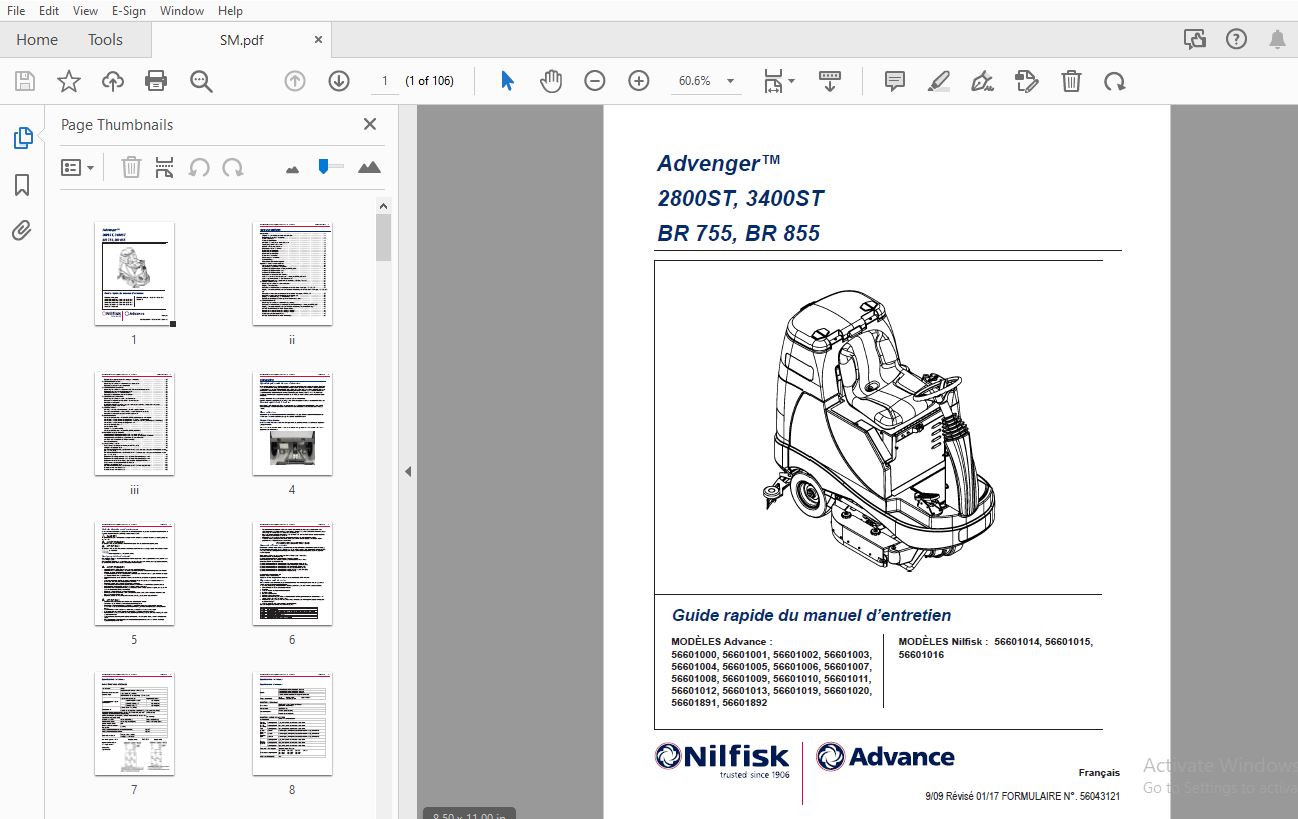Expand the fit page tool dropdown arrow
This screenshot has height=819, width=1298.
coord(791,81)
